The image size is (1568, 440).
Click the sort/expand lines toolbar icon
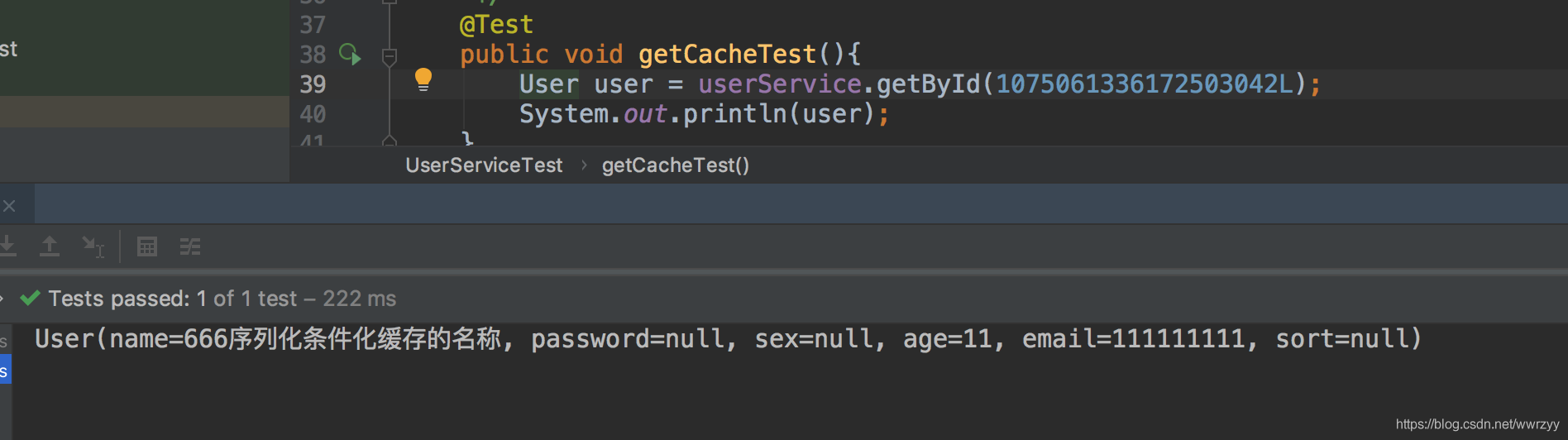coord(190,246)
